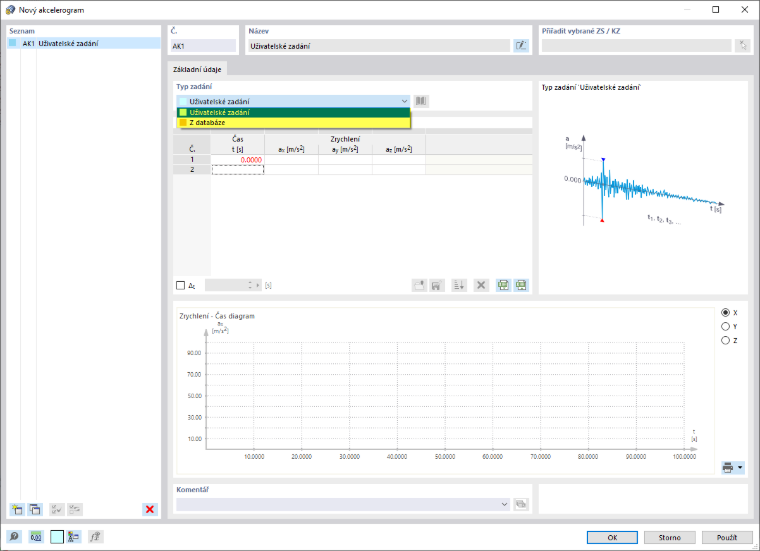760x551 pixels.
Task: Click the light blue color swatch at bottom left
Action: point(57,536)
